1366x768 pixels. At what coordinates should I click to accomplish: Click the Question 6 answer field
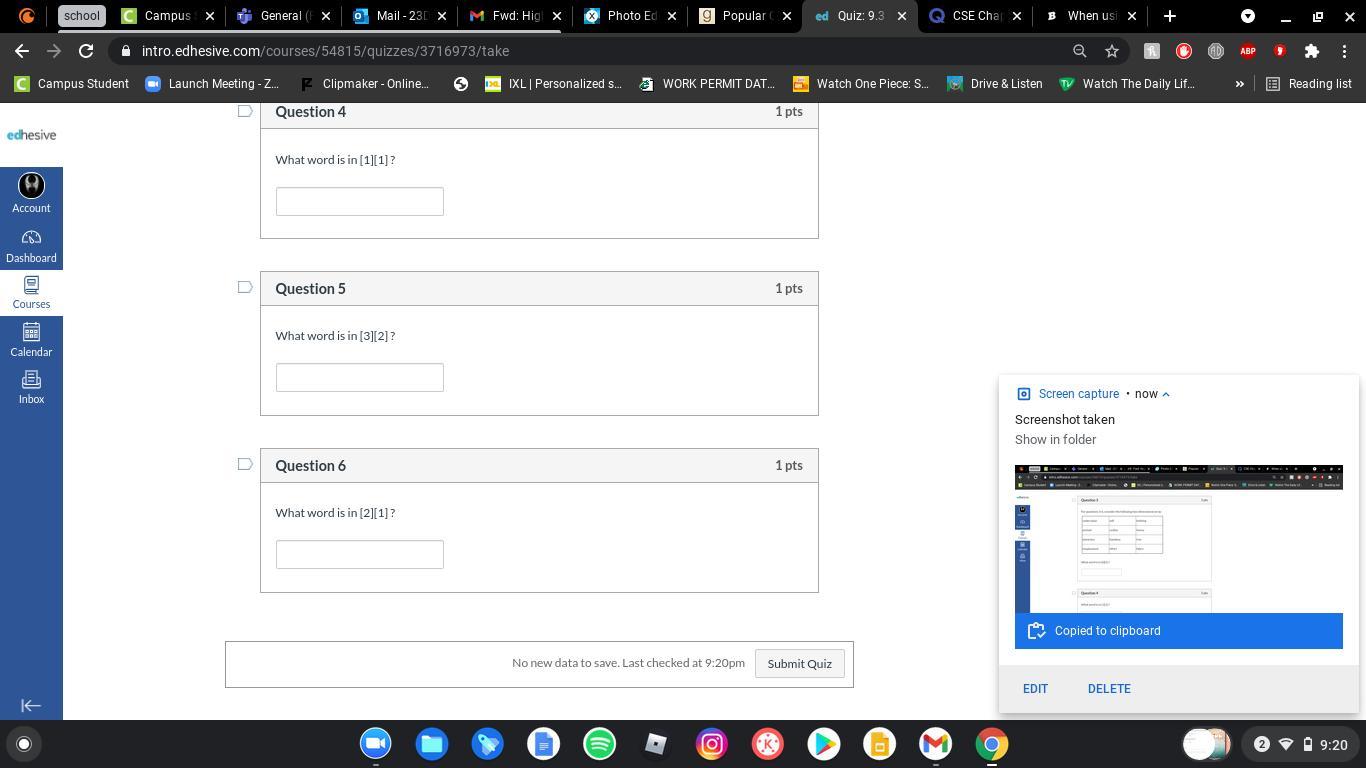tap(360, 554)
